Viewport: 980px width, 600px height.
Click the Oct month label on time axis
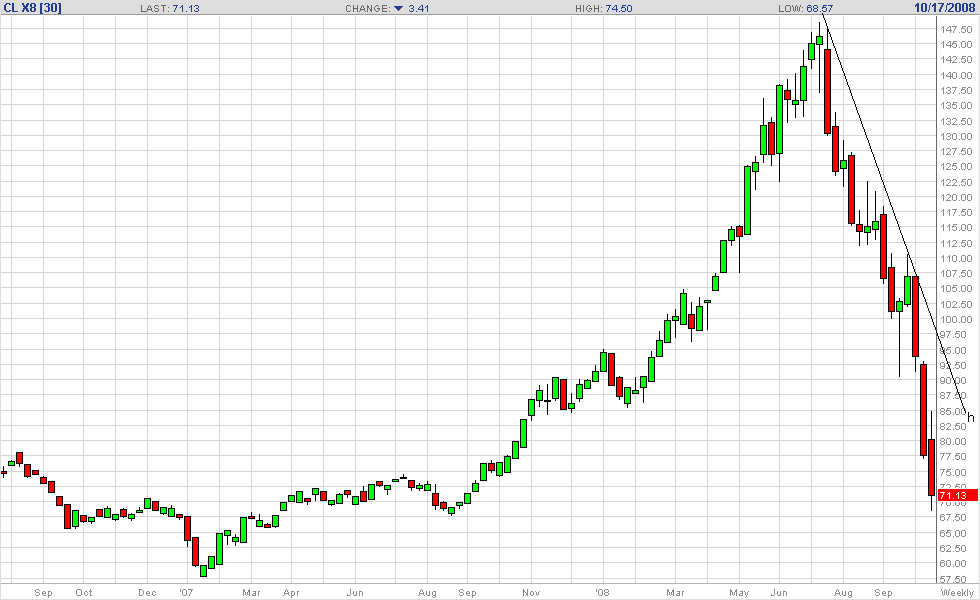pyautogui.click(x=84, y=592)
